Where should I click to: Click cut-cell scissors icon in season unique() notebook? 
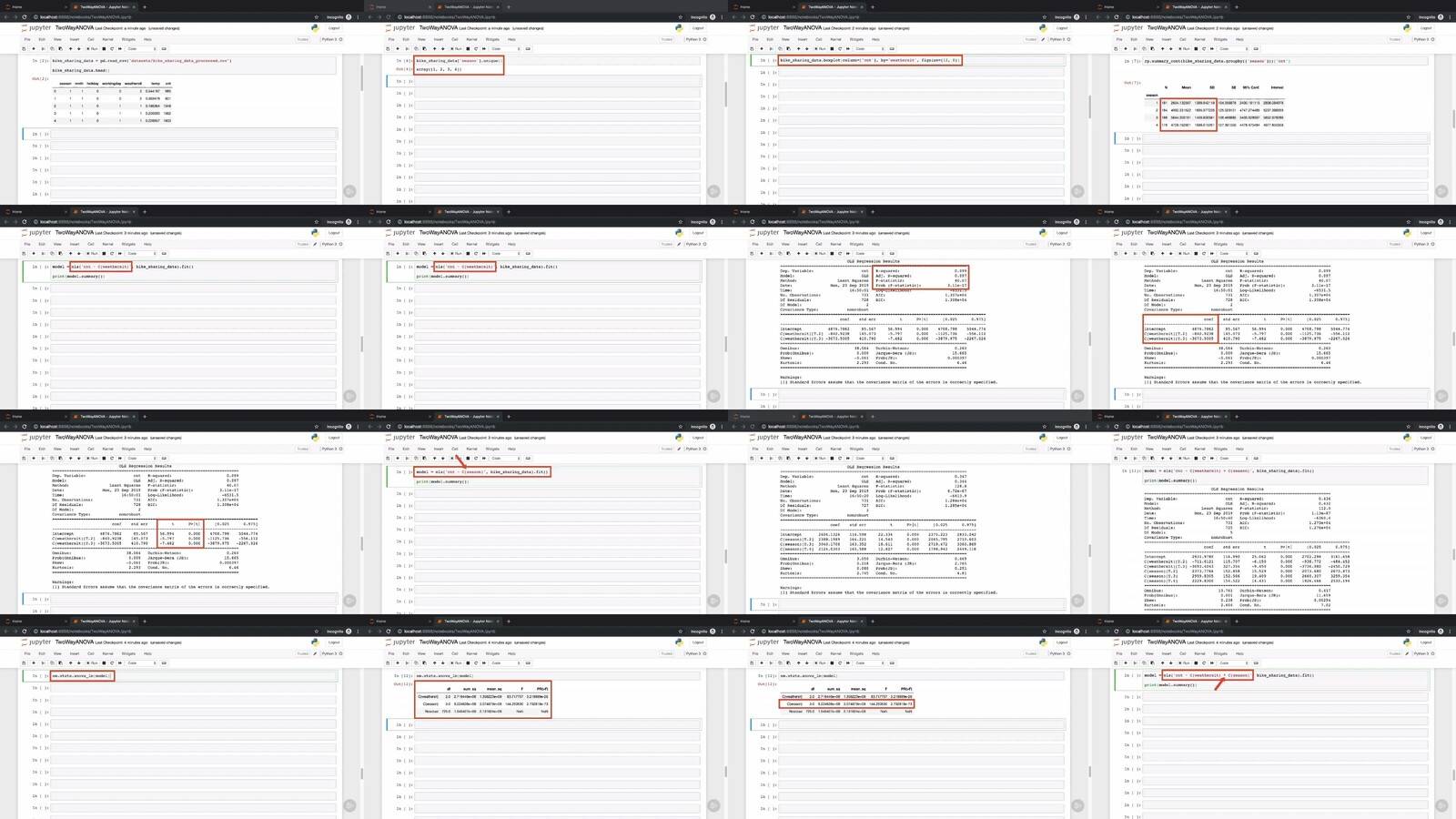pyautogui.click(x=407, y=48)
